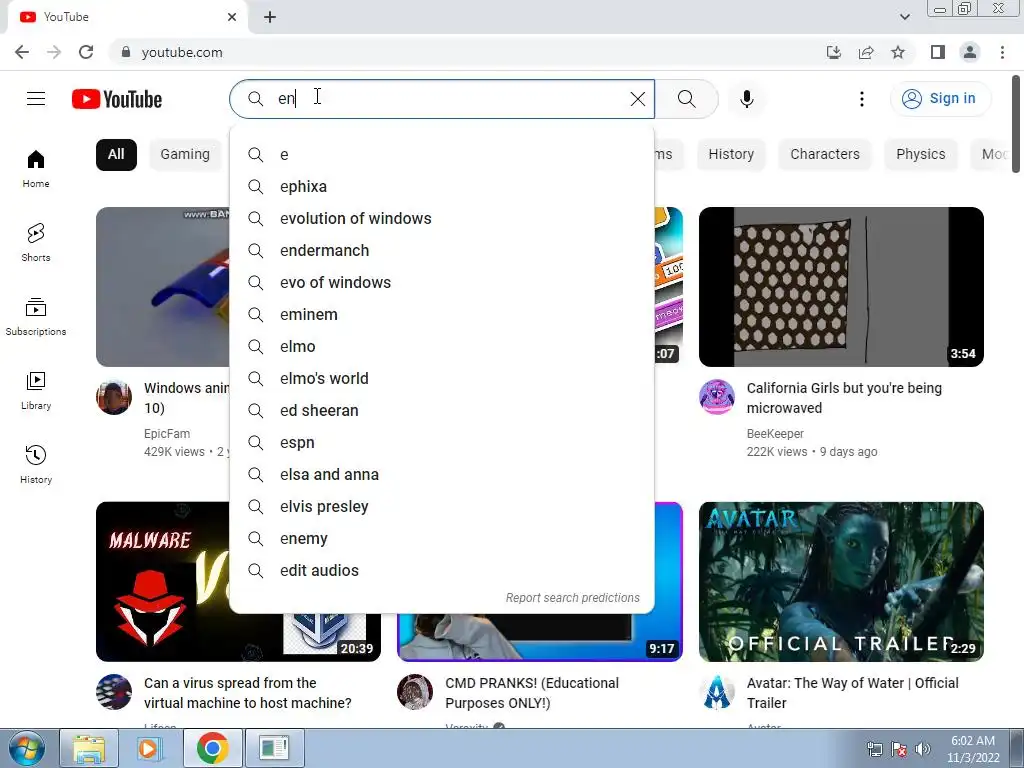Select the History filter chip

[x=731, y=155]
